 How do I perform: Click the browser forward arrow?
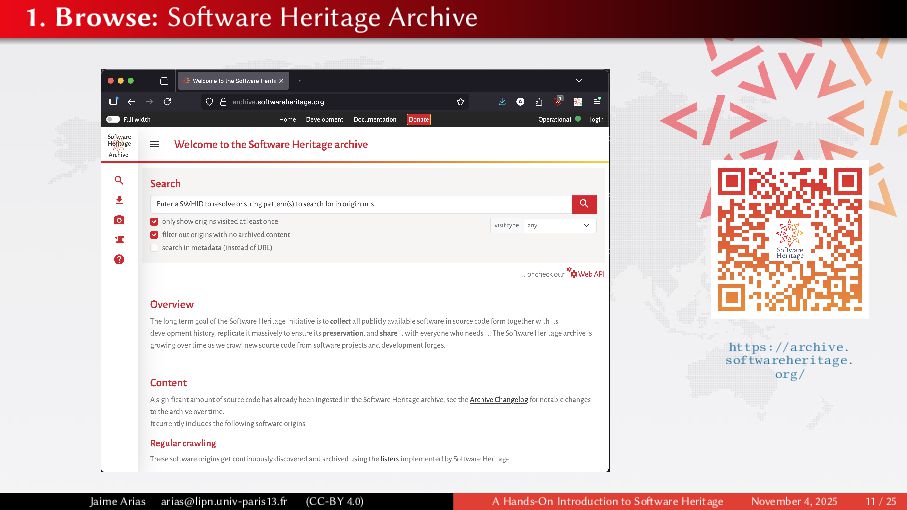point(149,102)
